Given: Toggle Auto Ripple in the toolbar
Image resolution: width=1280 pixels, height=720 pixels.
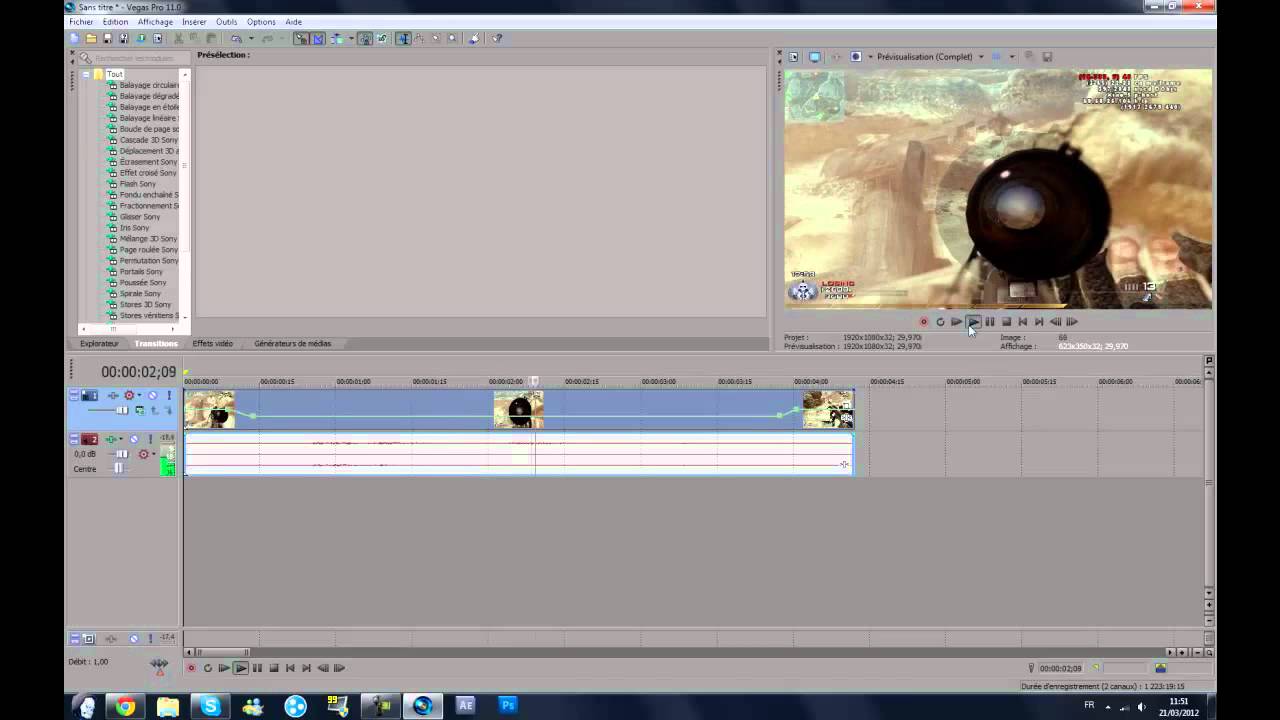Looking at the screenshot, I should click(x=337, y=38).
